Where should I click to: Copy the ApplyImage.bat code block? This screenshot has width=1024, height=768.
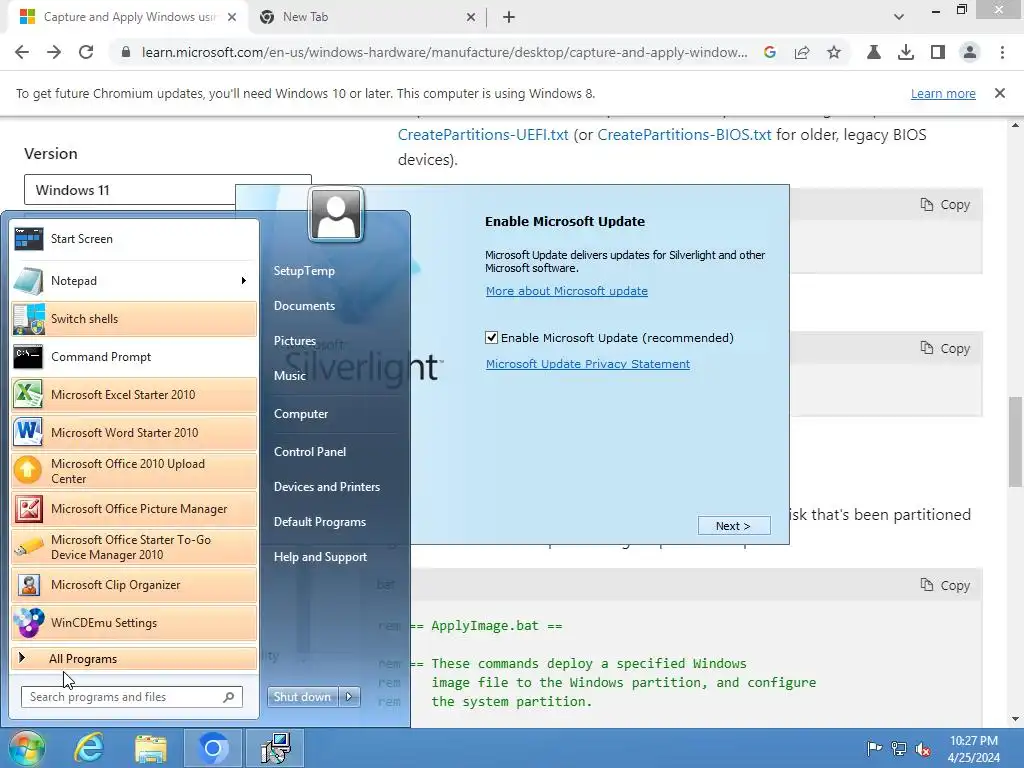pyautogui.click(x=946, y=585)
